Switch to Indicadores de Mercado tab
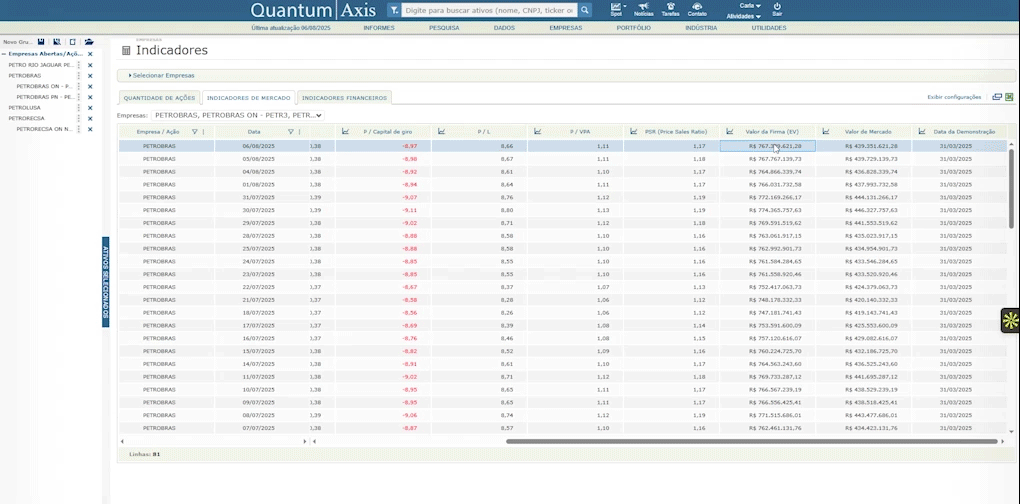 pyautogui.click(x=248, y=98)
